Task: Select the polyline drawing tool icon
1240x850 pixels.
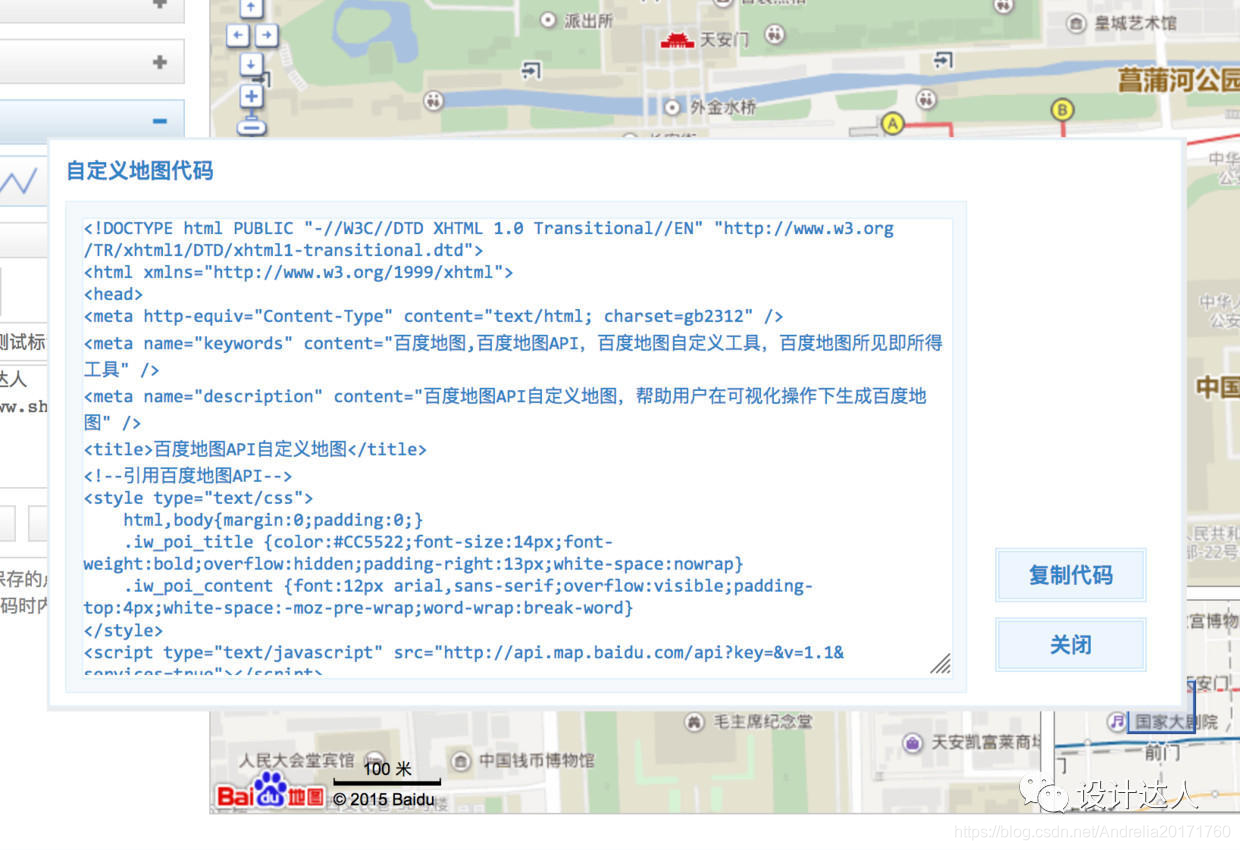Action: 18,181
